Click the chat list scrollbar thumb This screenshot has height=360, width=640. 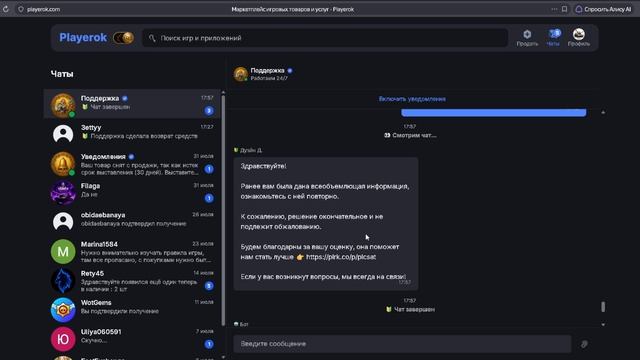click(223, 210)
